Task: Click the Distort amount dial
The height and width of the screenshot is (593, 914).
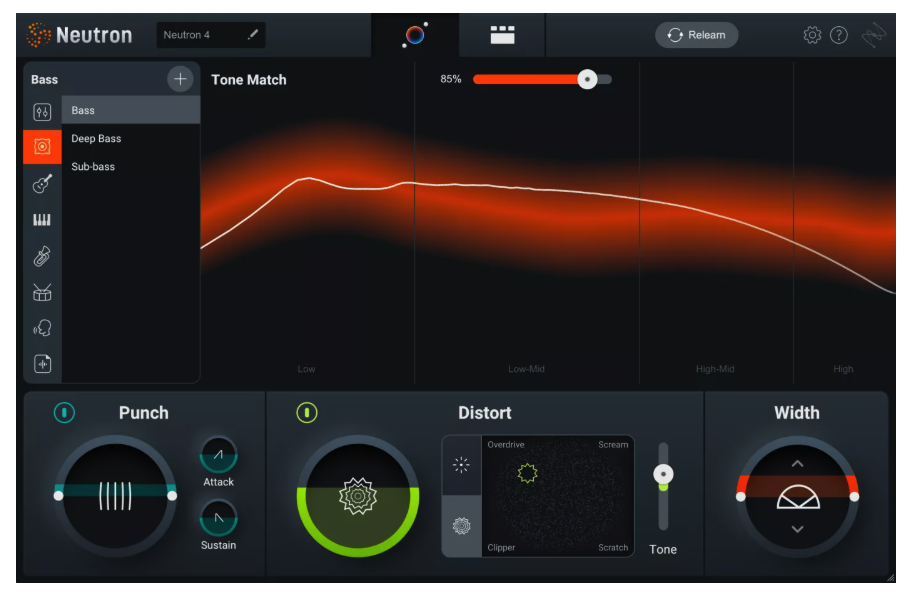Action: 358,496
